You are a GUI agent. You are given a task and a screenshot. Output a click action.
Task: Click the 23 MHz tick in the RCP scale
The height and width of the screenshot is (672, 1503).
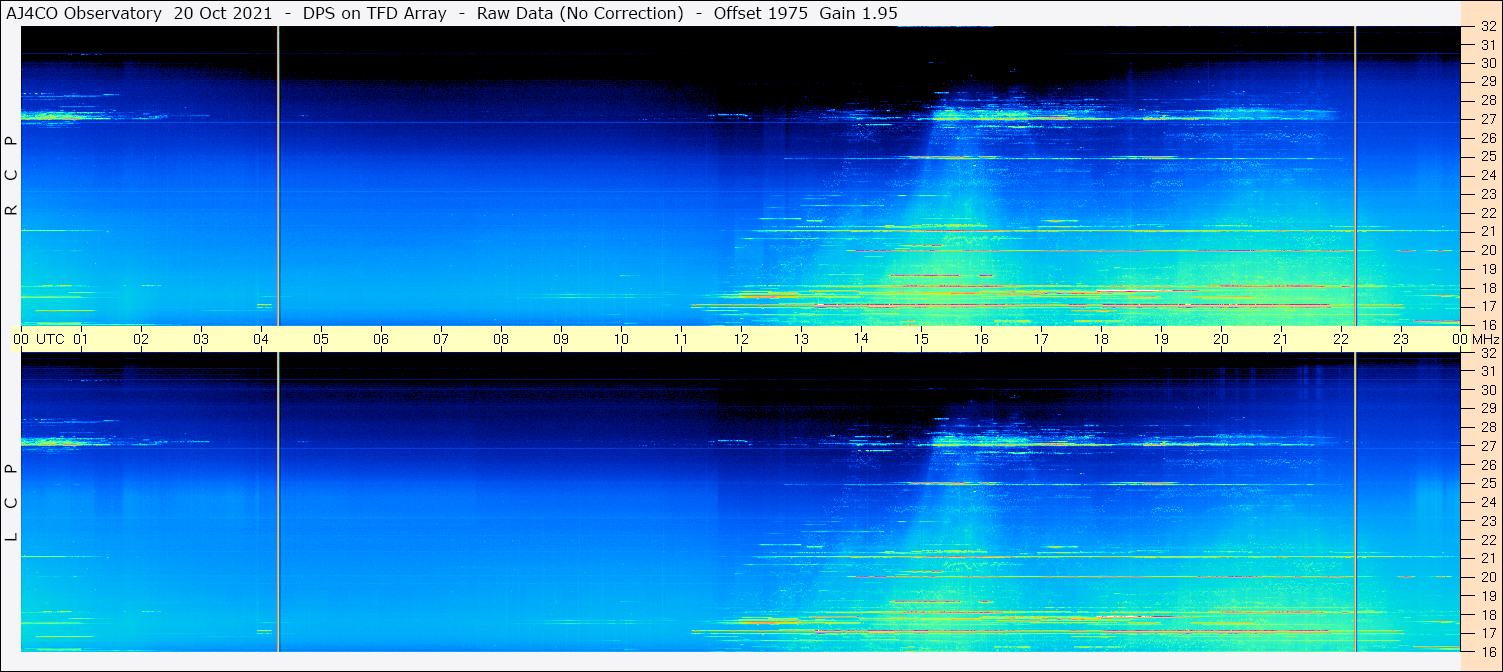(1487, 194)
